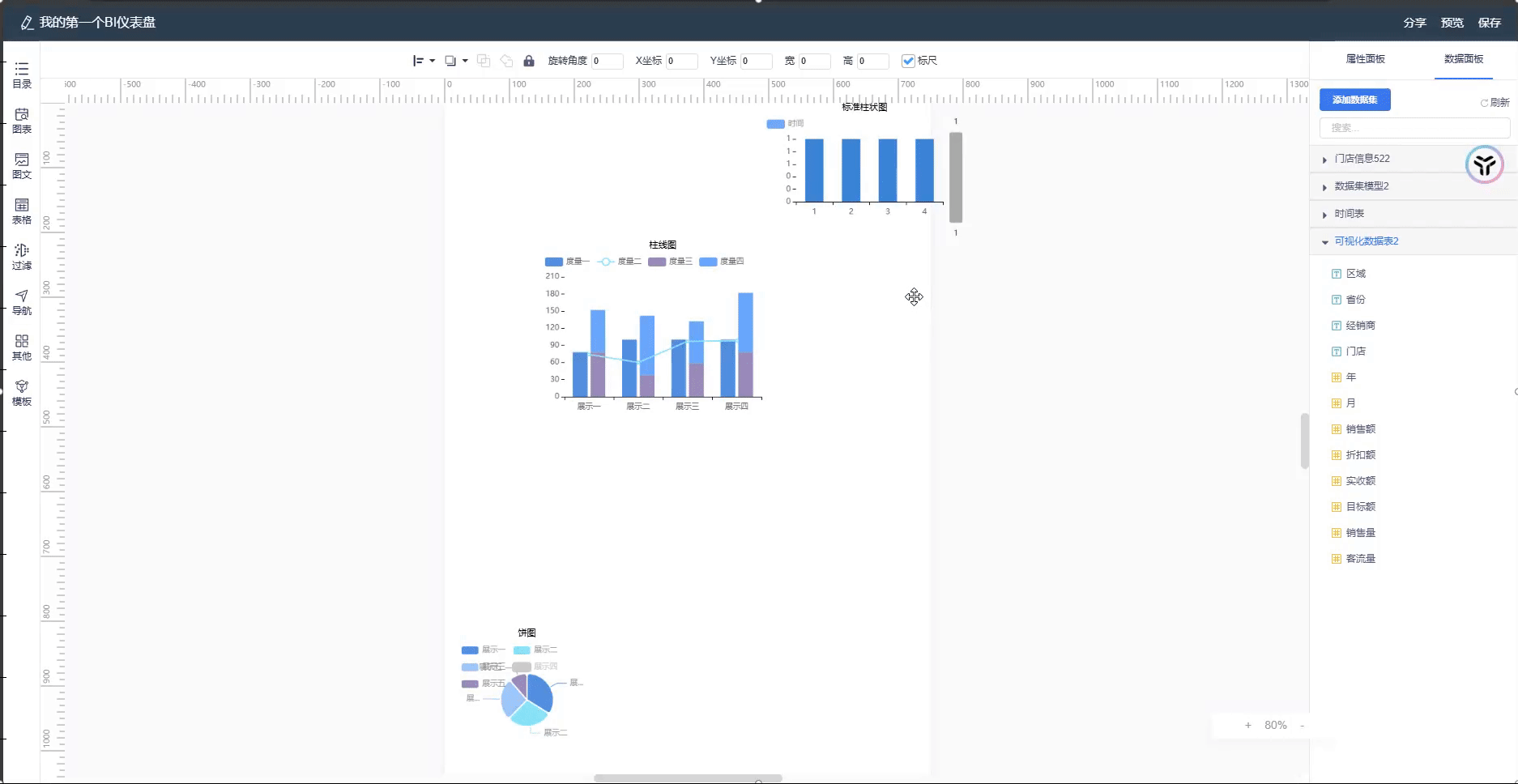
Task: Open the layer order dropdown arrow
Action: [465, 61]
